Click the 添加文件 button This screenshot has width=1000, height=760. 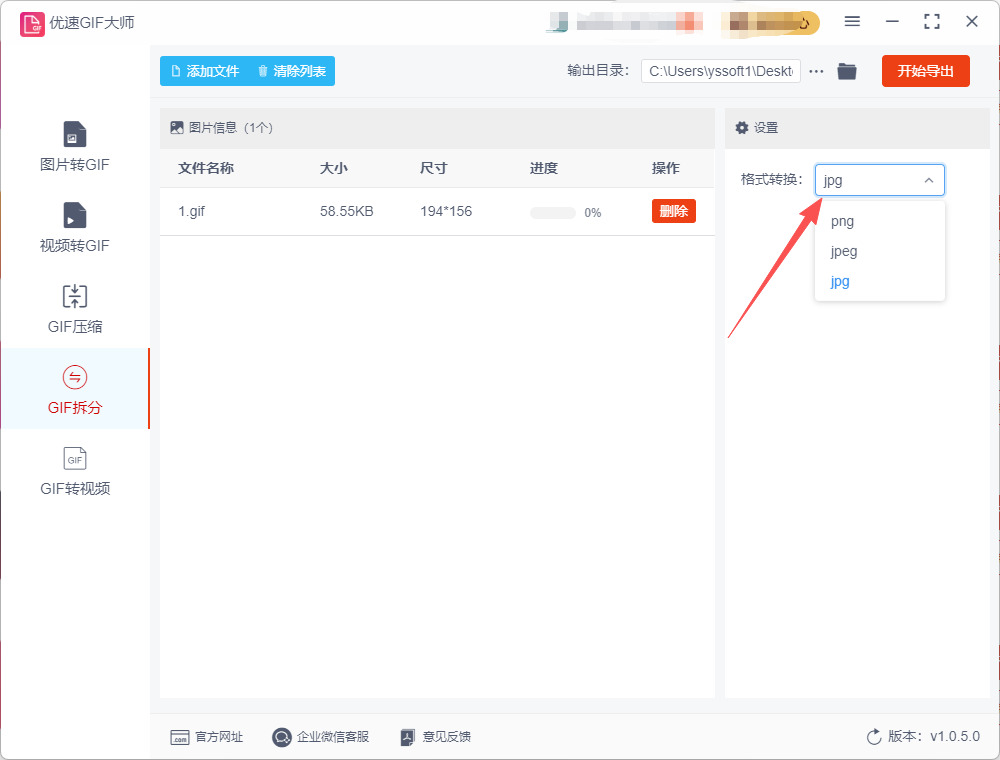[x=205, y=71]
